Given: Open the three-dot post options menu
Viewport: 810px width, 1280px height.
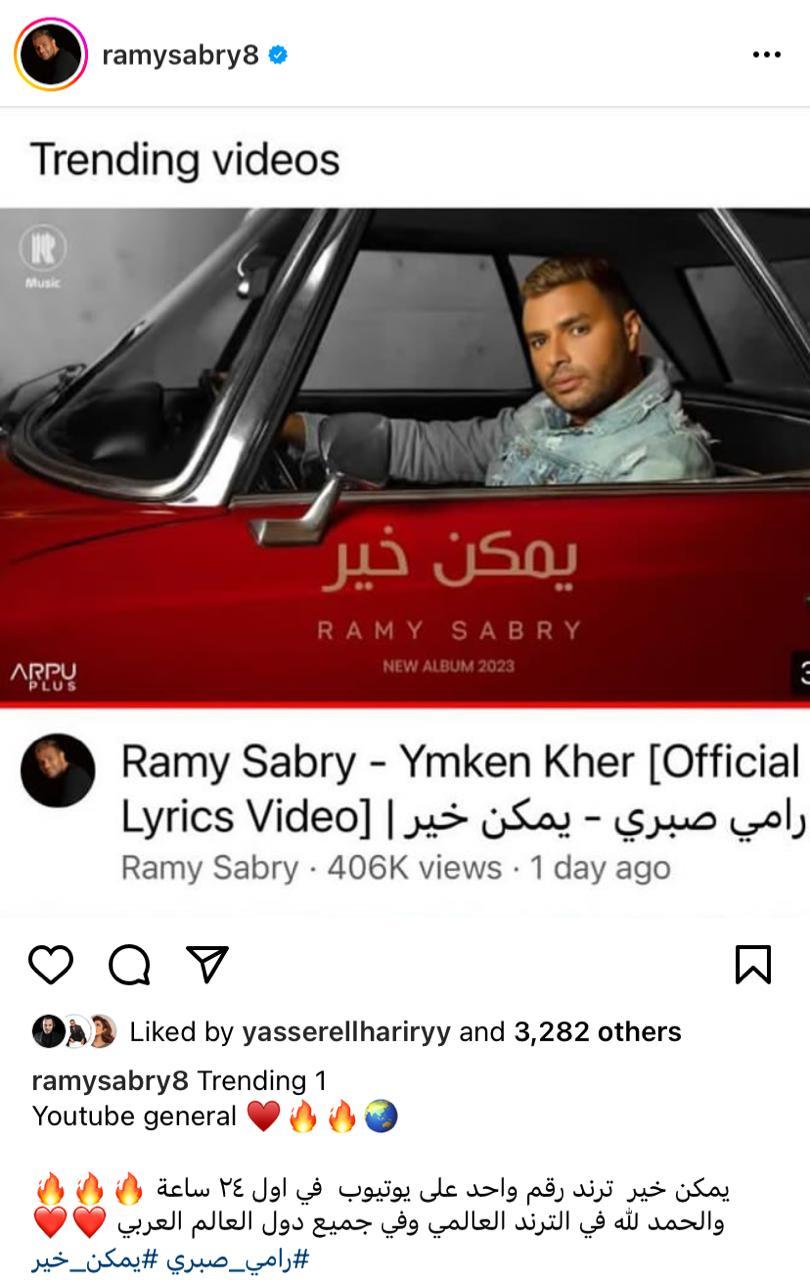Looking at the screenshot, I should (x=766, y=55).
